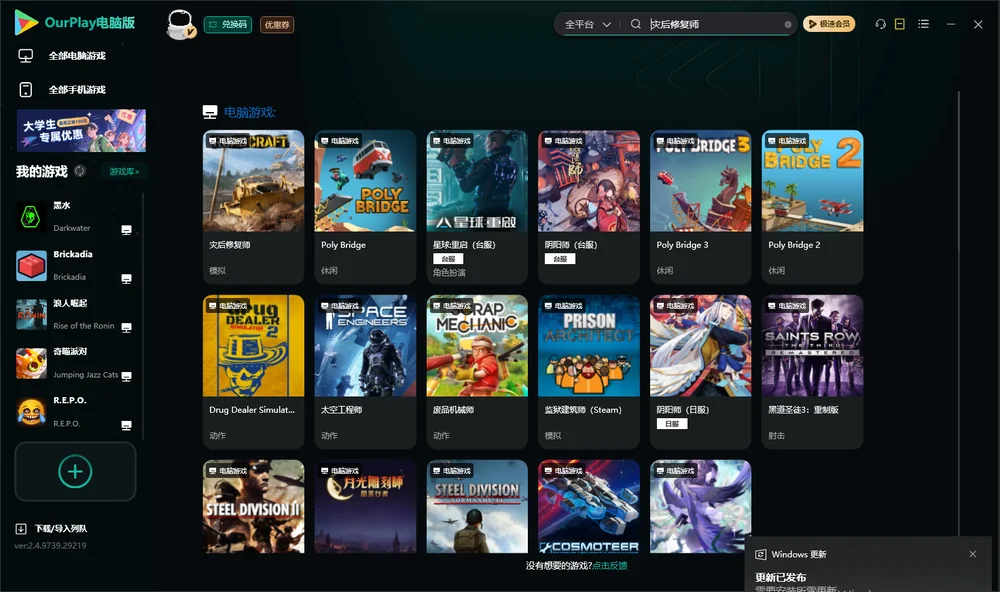This screenshot has height=592, width=1000.
Task: Click the PC icon on the Darkwater row
Action: [x=126, y=230]
